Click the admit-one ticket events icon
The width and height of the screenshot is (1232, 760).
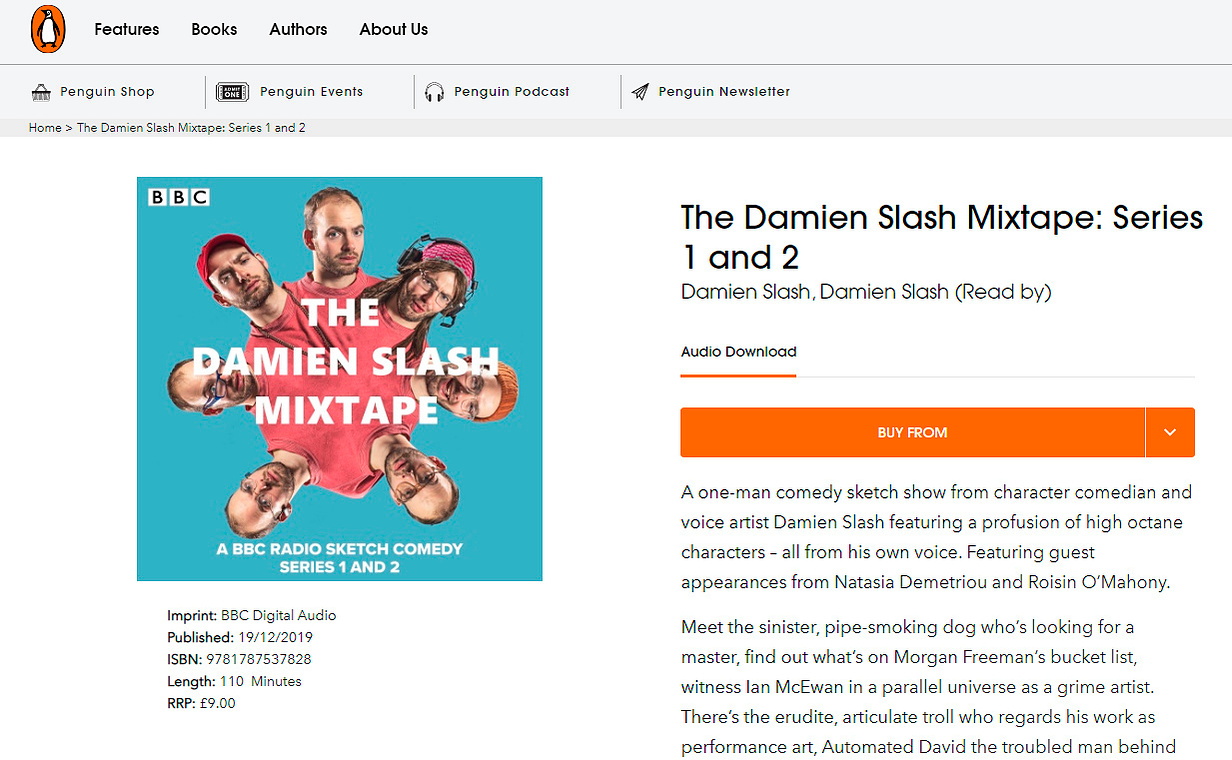pos(232,92)
